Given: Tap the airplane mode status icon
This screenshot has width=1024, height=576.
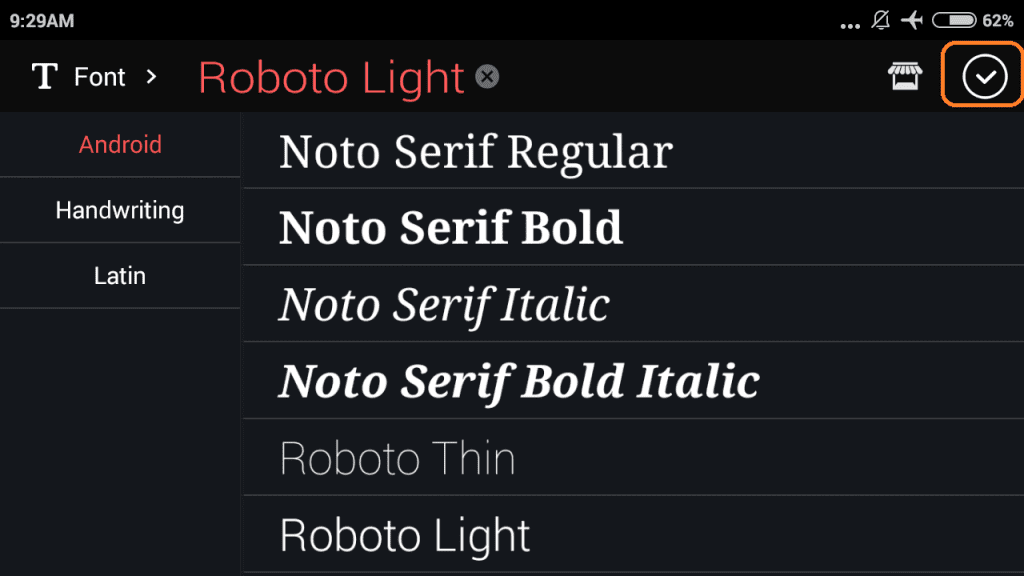Looking at the screenshot, I should 911,20.
